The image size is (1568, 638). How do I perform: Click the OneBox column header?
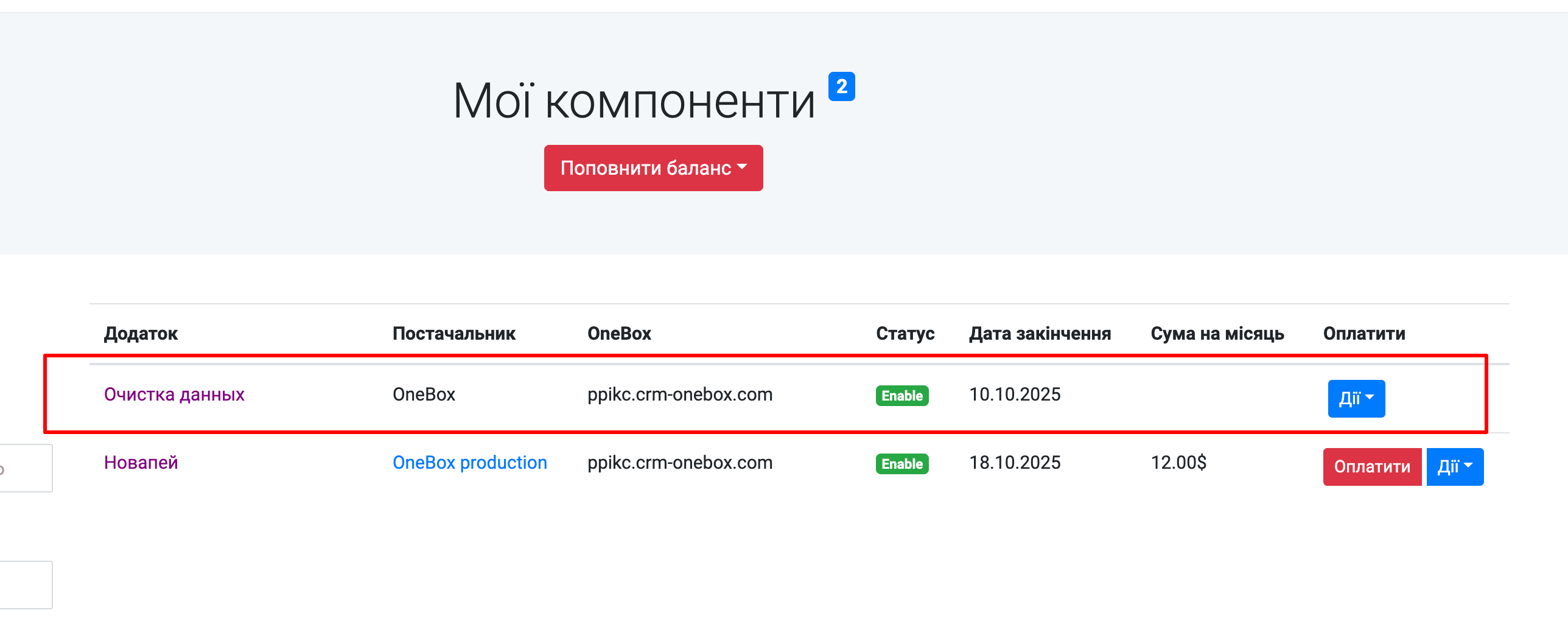point(619,334)
